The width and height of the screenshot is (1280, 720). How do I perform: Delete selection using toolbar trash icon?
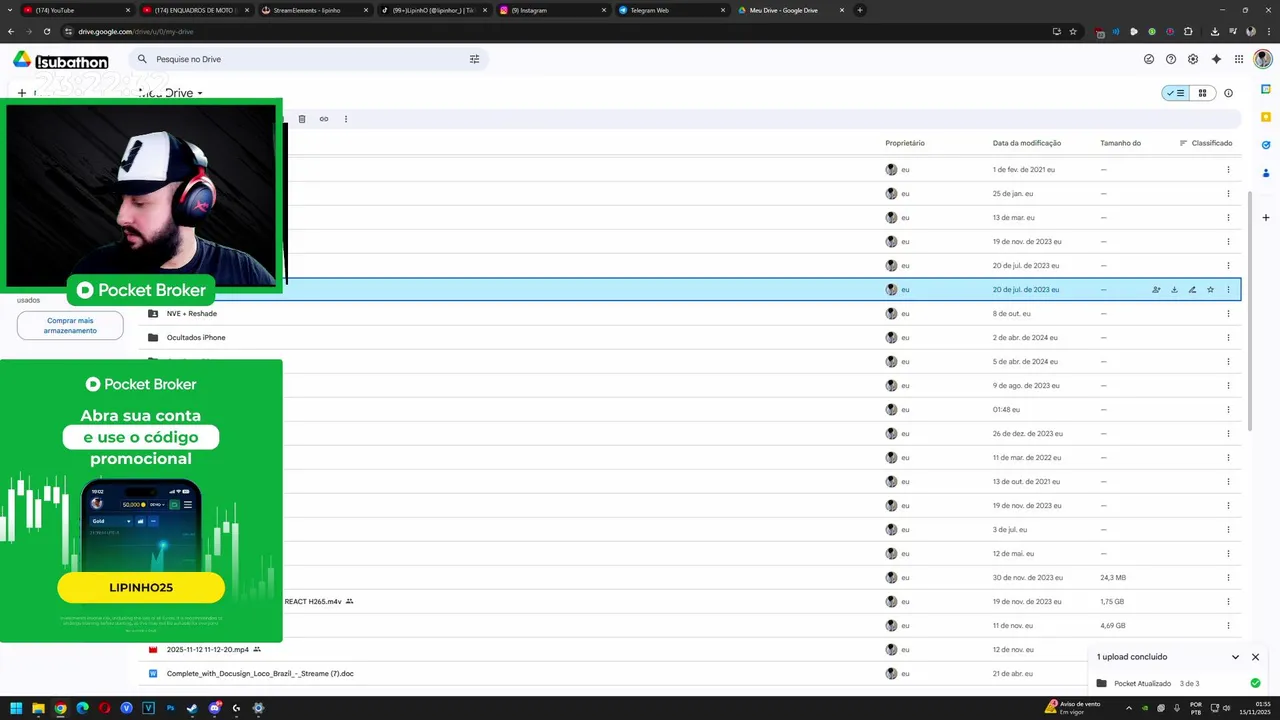302,119
